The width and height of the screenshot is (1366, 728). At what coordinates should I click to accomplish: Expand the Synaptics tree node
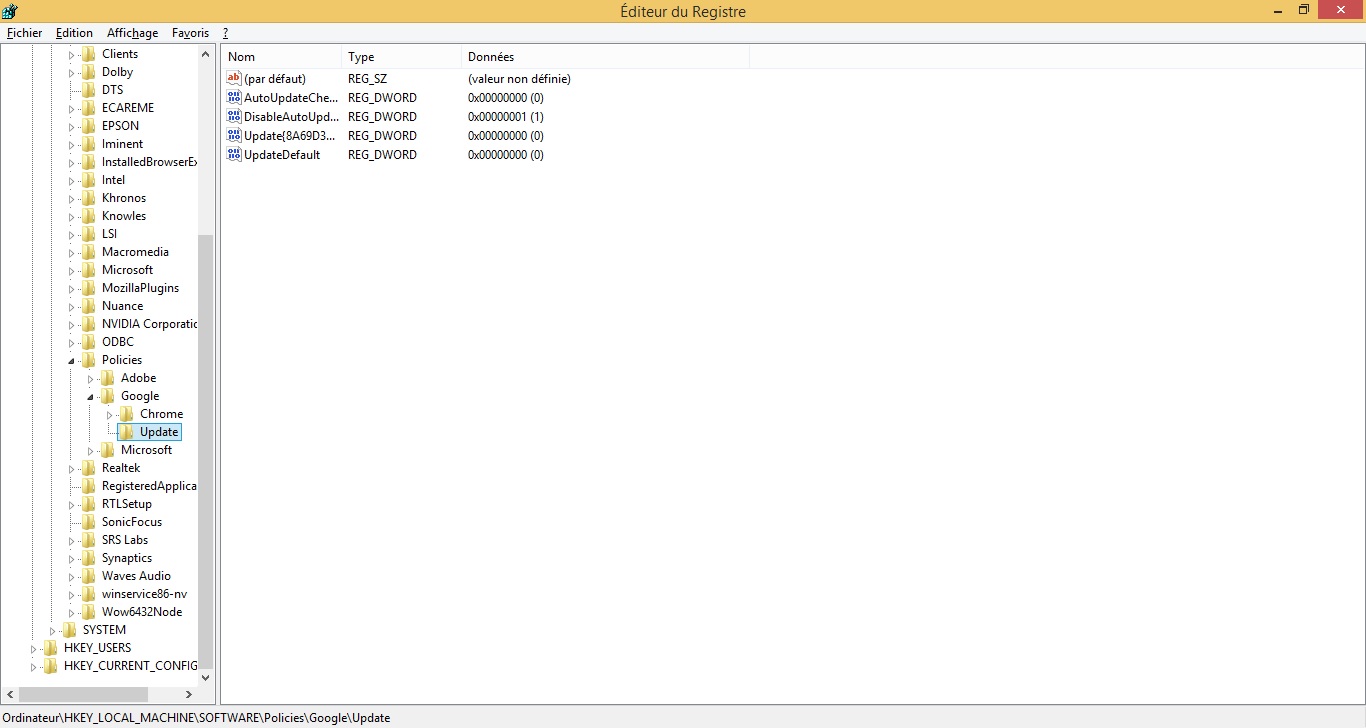pos(72,558)
